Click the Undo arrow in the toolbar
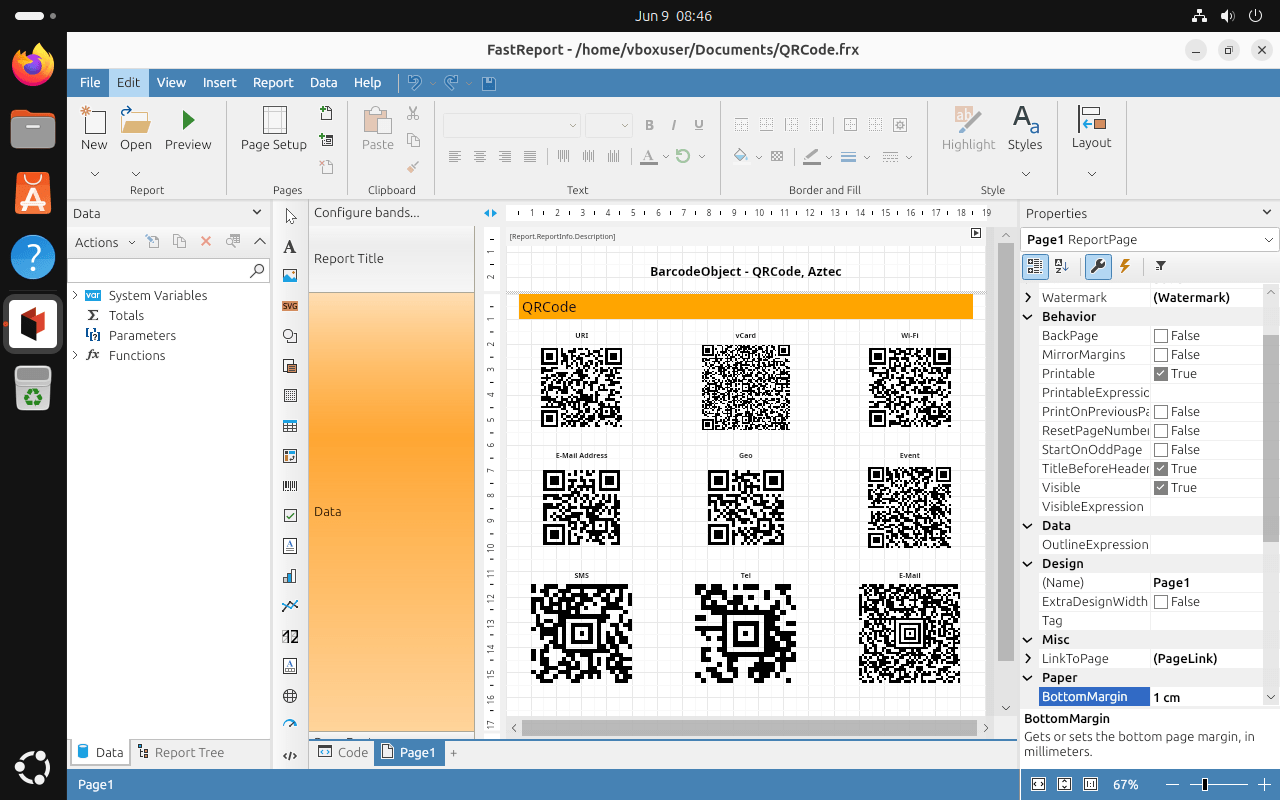 tap(414, 83)
